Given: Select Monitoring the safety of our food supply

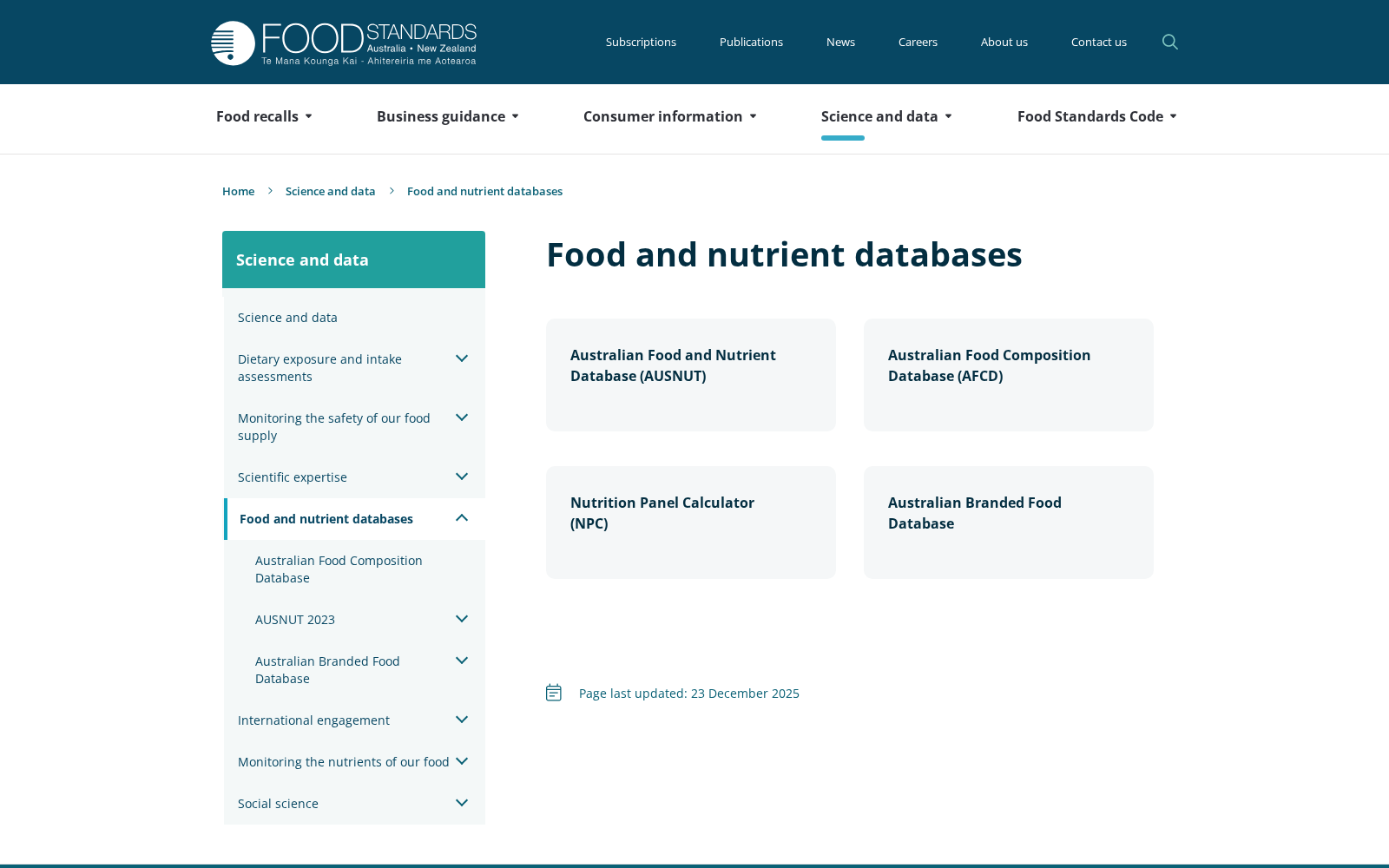Looking at the screenshot, I should click(x=334, y=427).
